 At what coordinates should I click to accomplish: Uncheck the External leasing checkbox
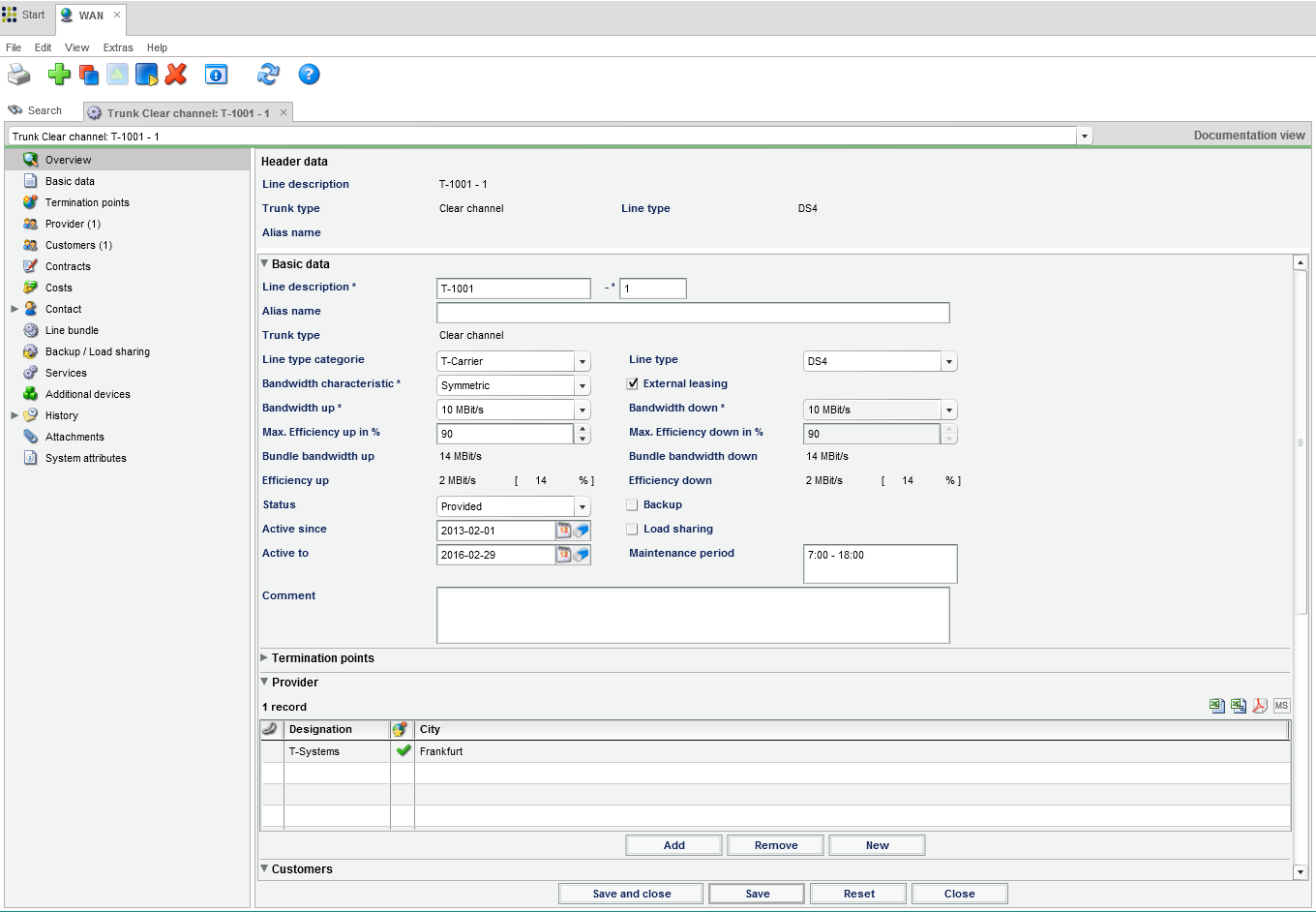633,384
